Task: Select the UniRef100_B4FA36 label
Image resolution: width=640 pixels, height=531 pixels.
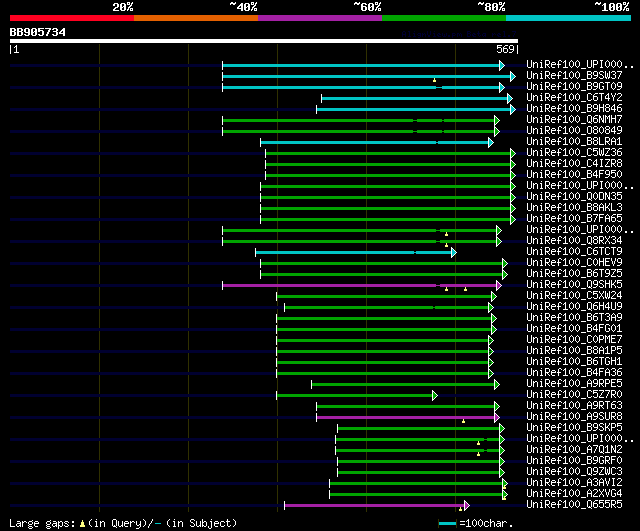Action: click(x=574, y=373)
